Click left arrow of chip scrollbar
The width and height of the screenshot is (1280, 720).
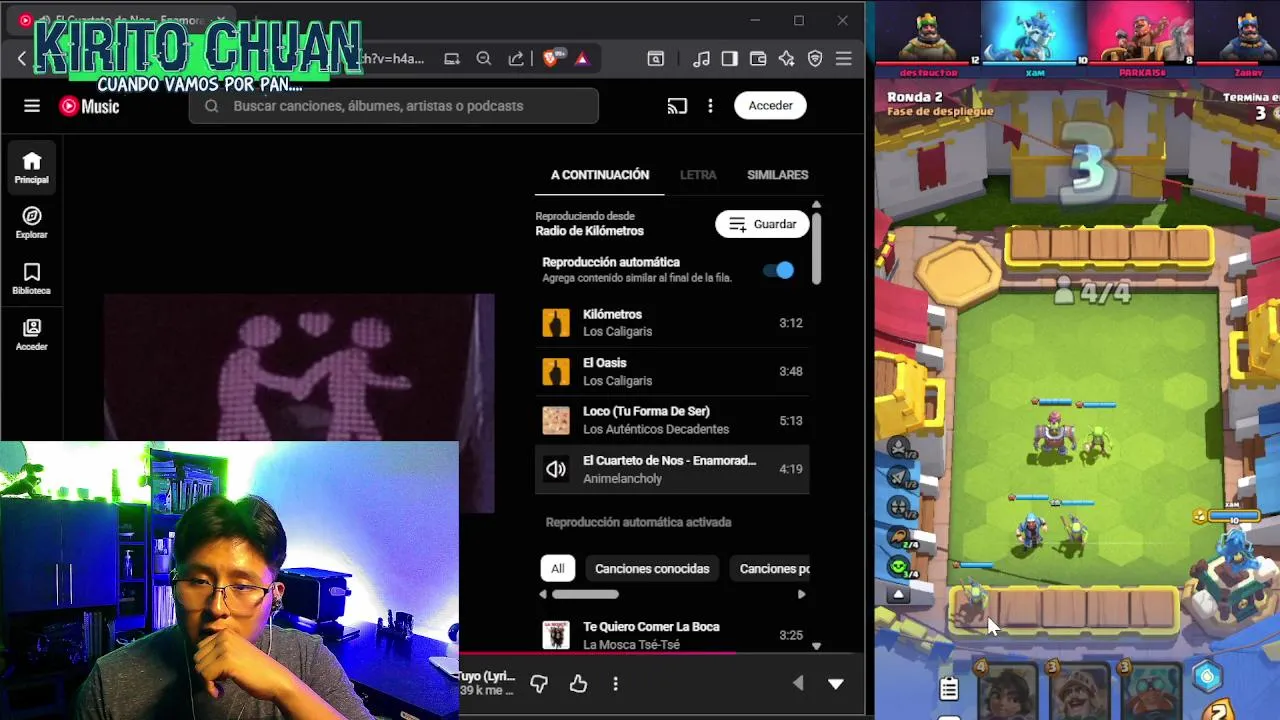click(544, 594)
